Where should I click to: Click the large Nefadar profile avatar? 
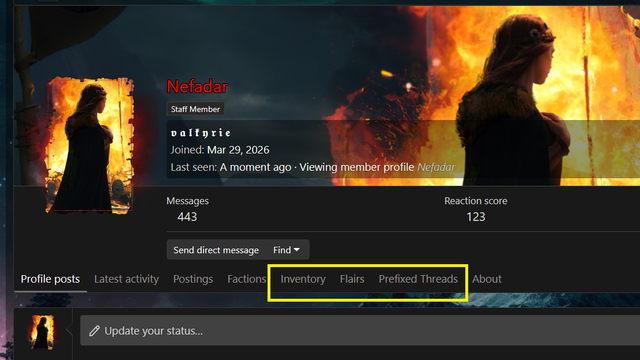click(90, 145)
